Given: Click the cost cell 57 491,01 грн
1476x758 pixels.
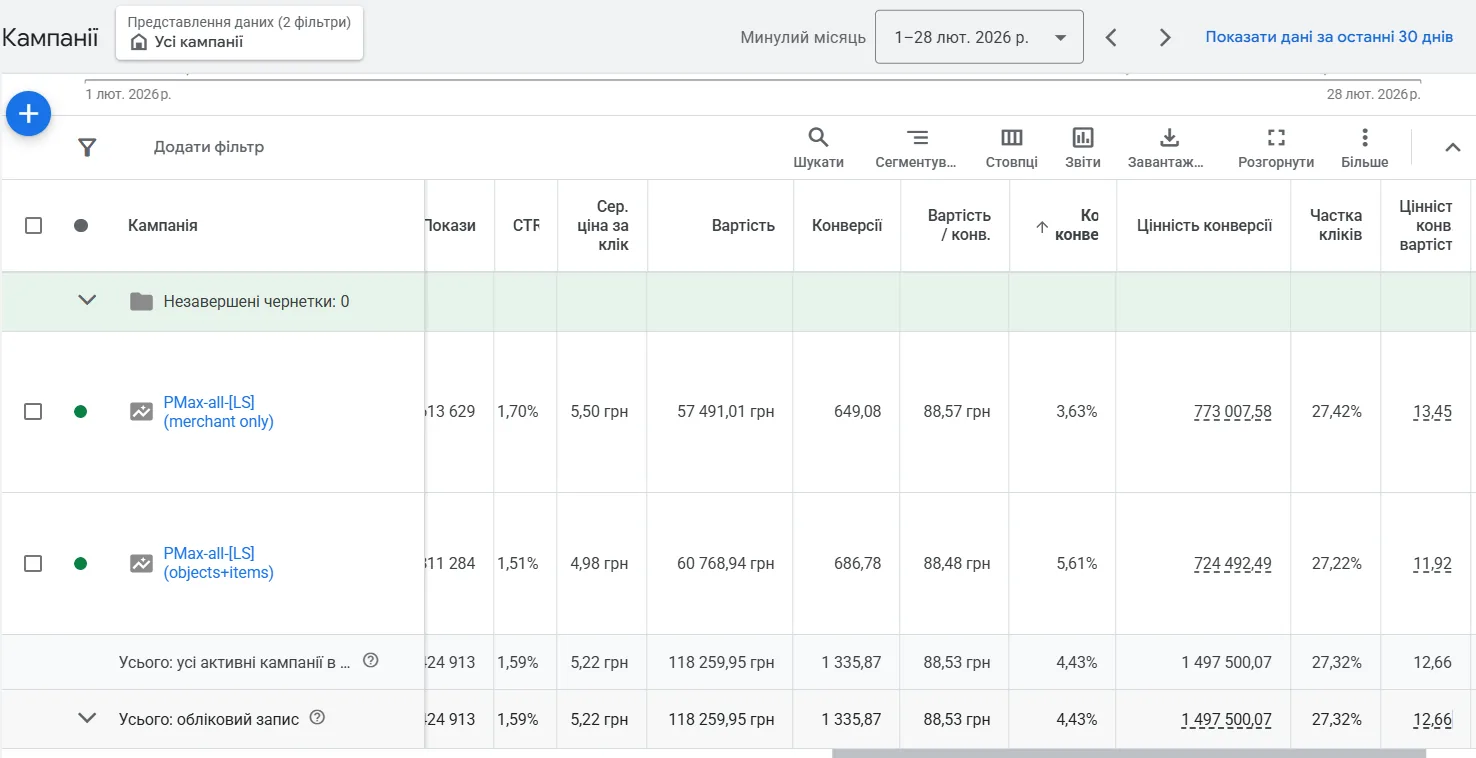Looking at the screenshot, I should click(x=725, y=411).
